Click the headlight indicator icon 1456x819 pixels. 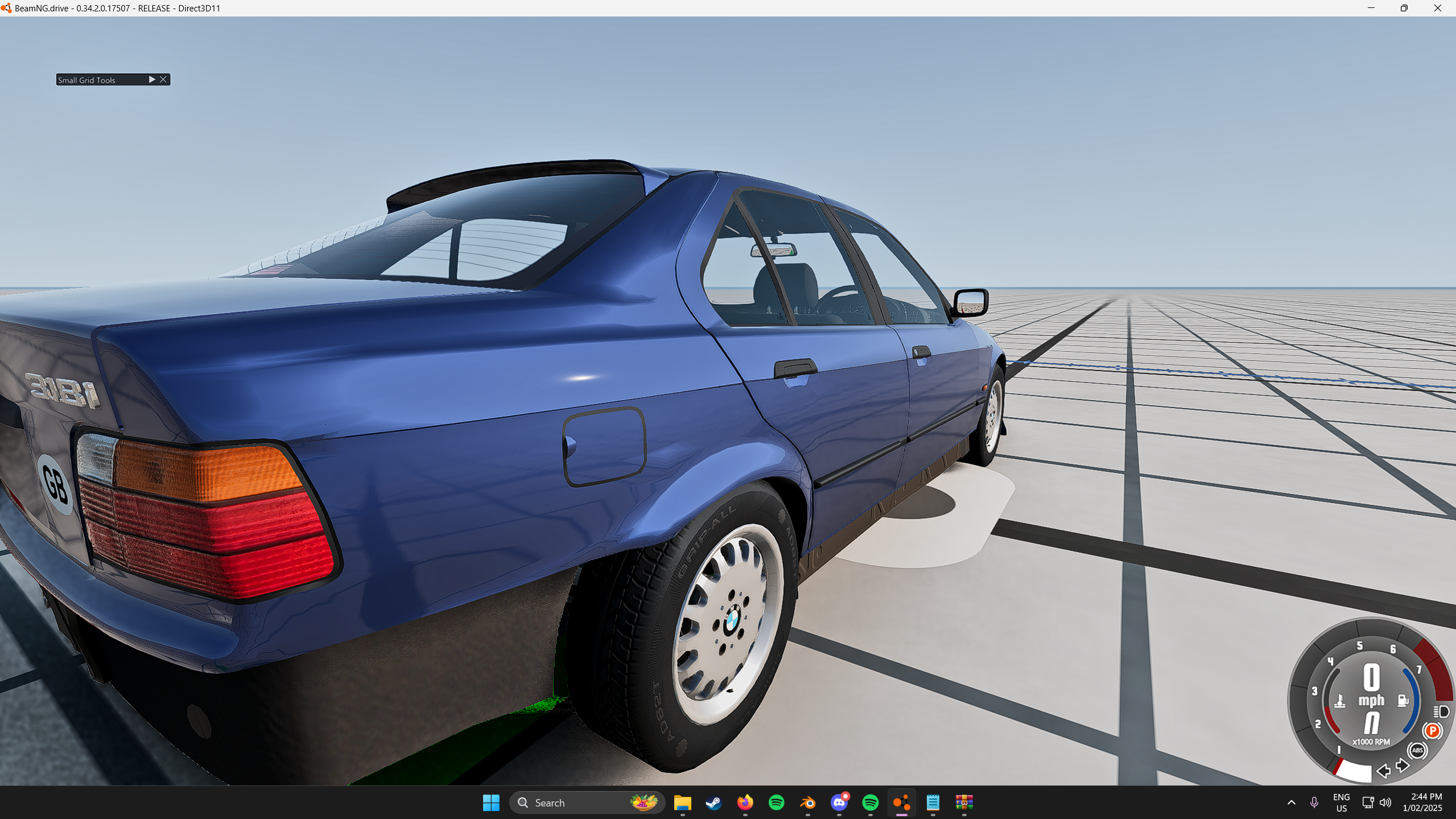click(1441, 711)
